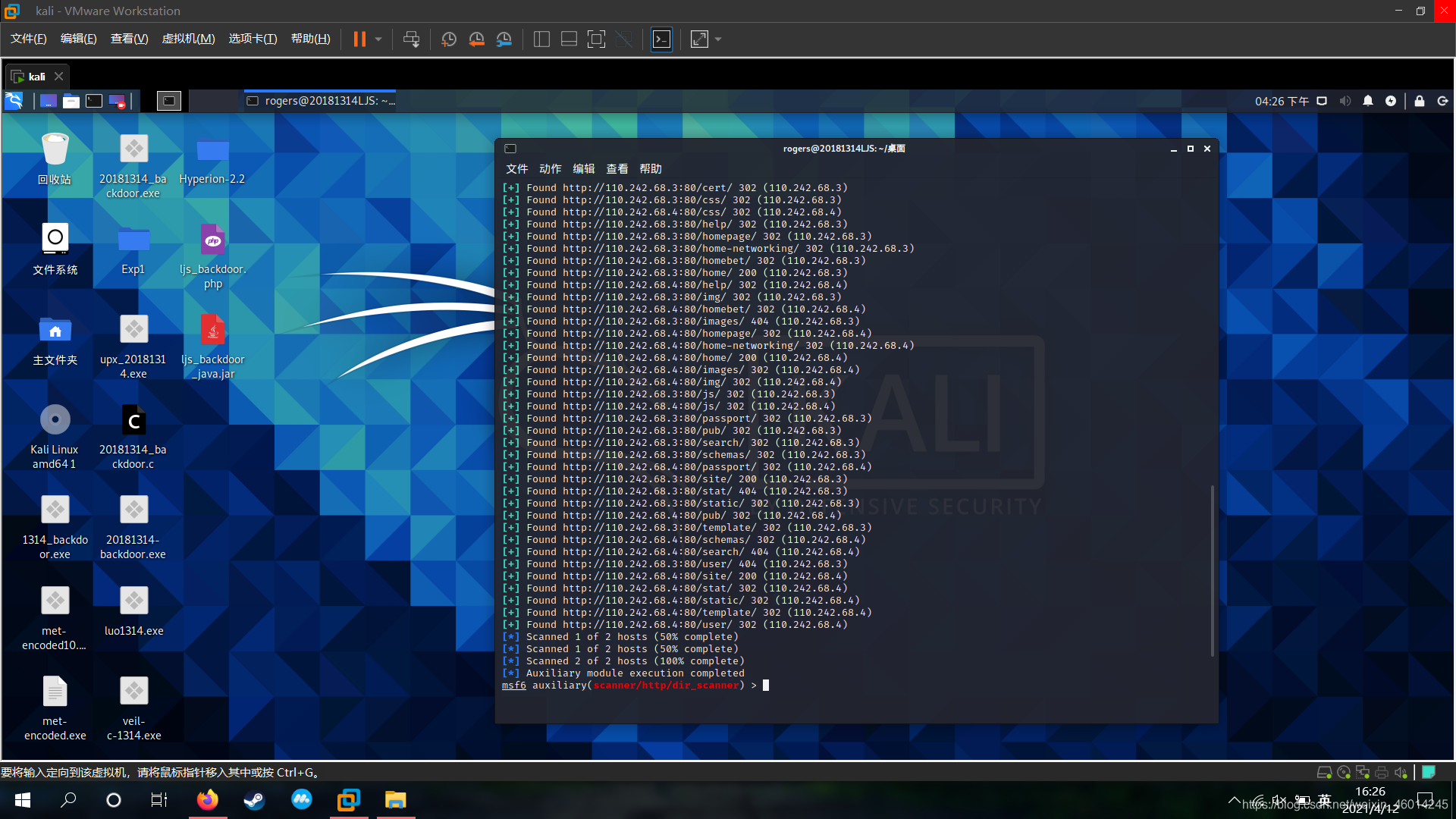Screen dimensions: 1456x819
Task: Enter VMware full screen mode
Action: [x=597, y=39]
